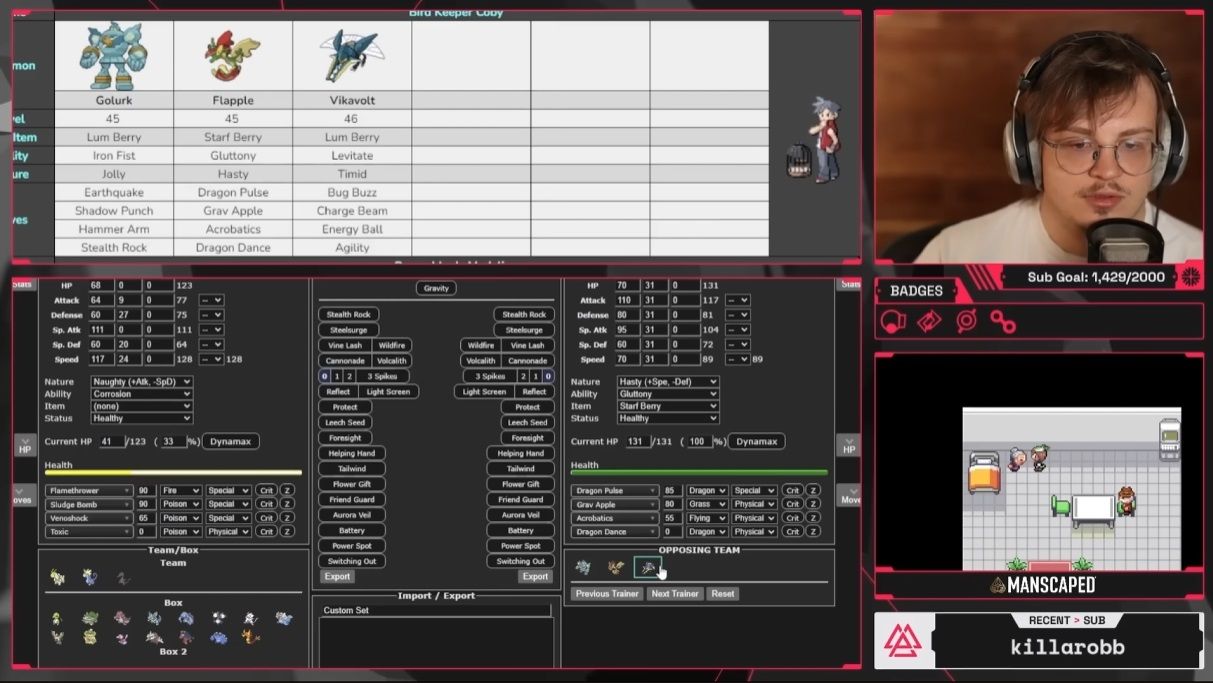Click the second Pokémon sprite in Team row

coord(90,577)
